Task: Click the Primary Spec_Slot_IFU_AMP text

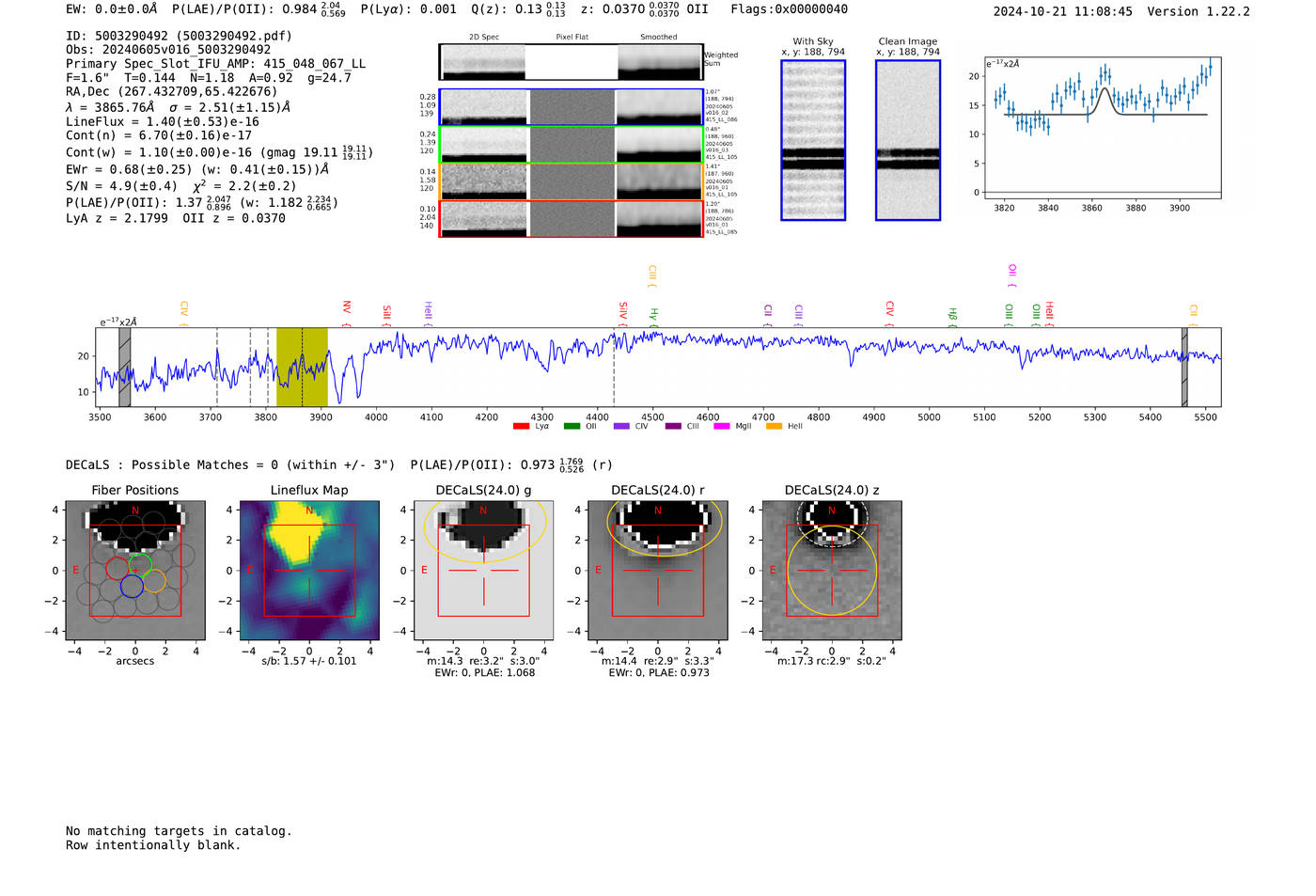Action: click(x=215, y=64)
